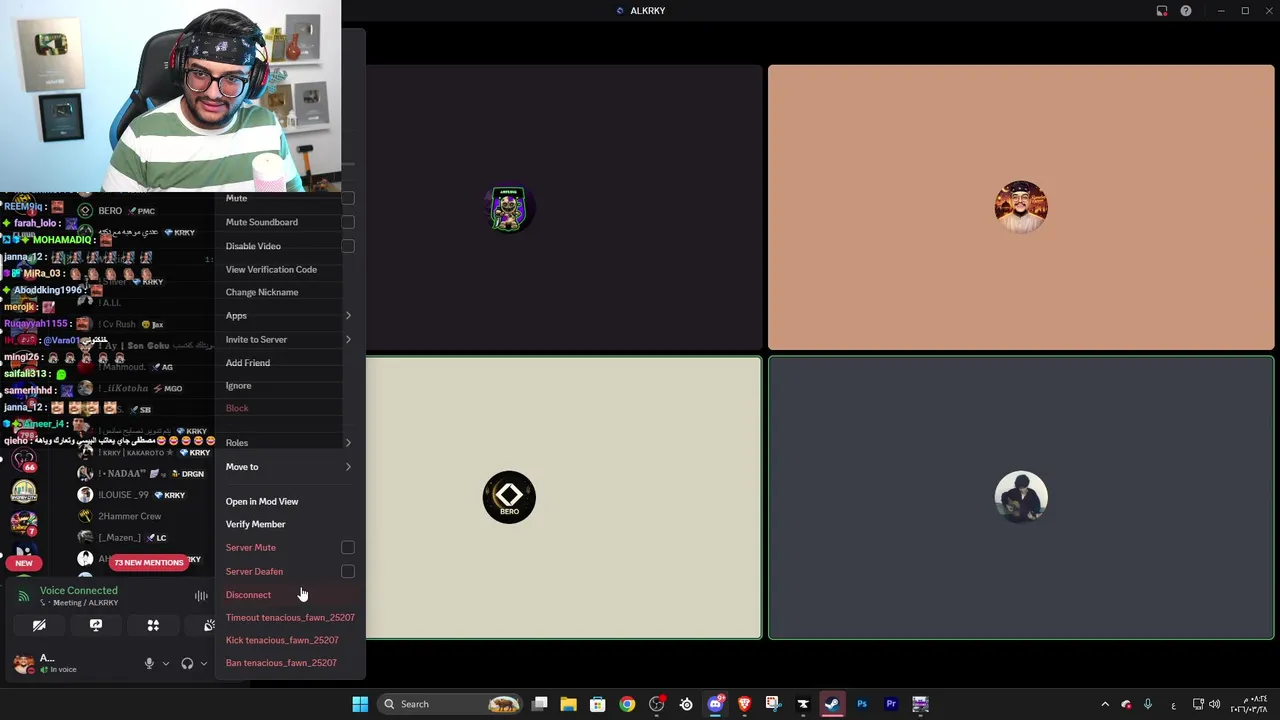The height and width of the screenshot is (720, 1280).
Task: Click the green voice connection signal icon
Action: pyautogui.click(x=24, y=596)
